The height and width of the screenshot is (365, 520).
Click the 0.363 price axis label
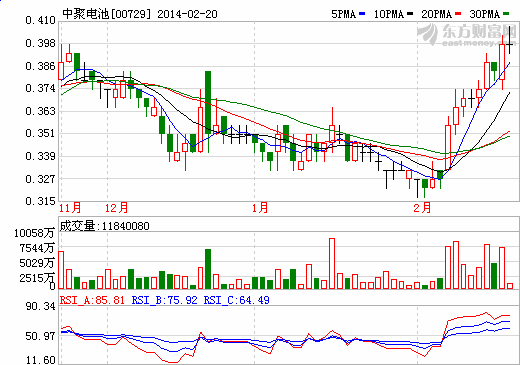pyautogui.click(x=40, y=111)
